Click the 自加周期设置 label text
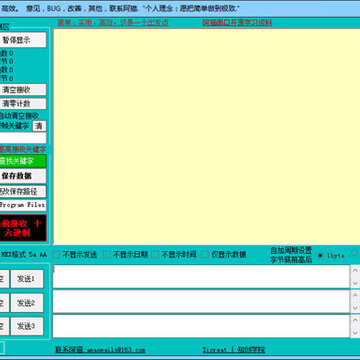The image size is (360, 360). coord(291,250)
